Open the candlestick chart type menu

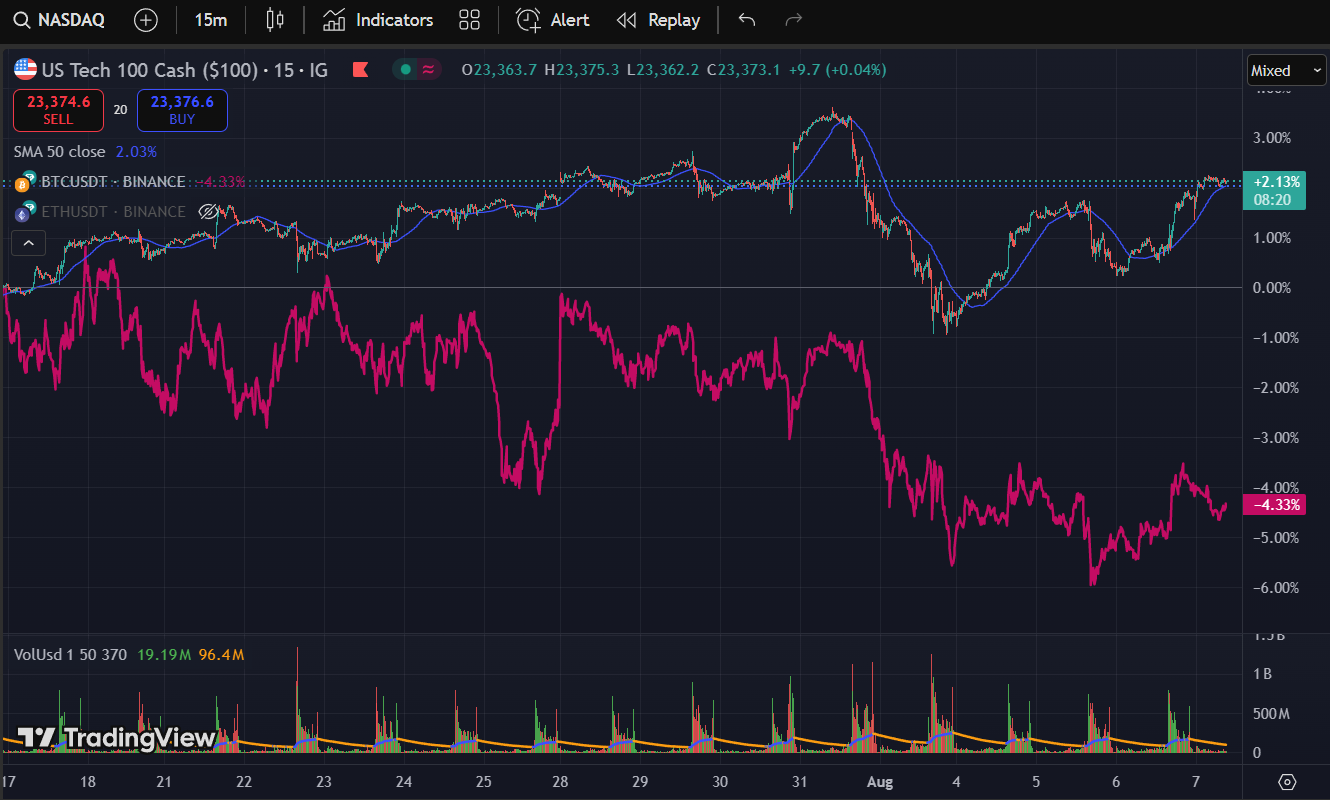tap(275, 20)
